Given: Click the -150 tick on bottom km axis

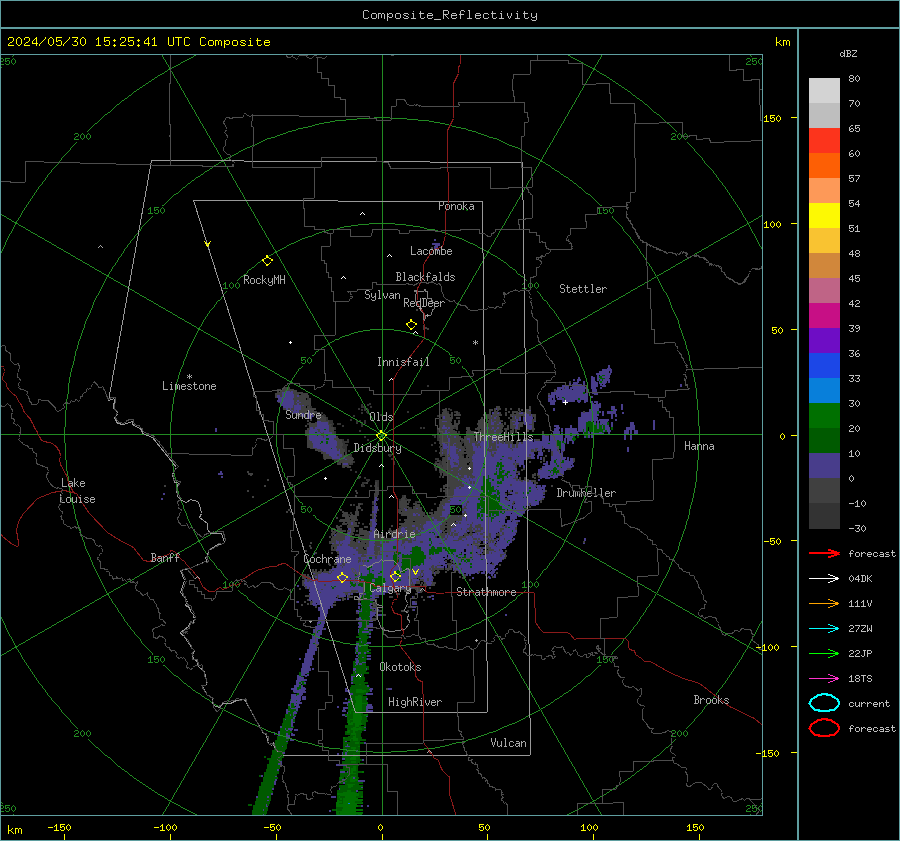Looking at the screenshot, I should (59, 827).
